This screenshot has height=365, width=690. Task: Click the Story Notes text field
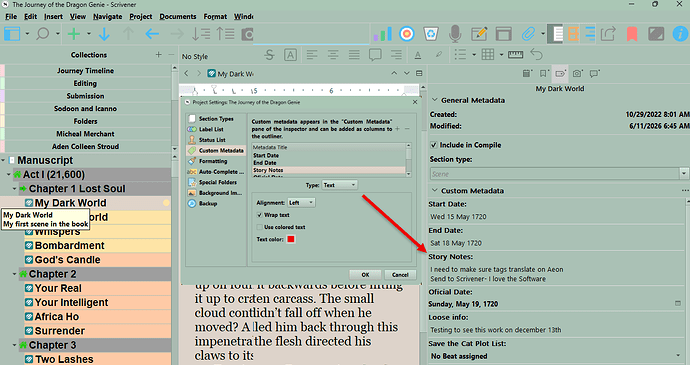(x=557, y=274)
